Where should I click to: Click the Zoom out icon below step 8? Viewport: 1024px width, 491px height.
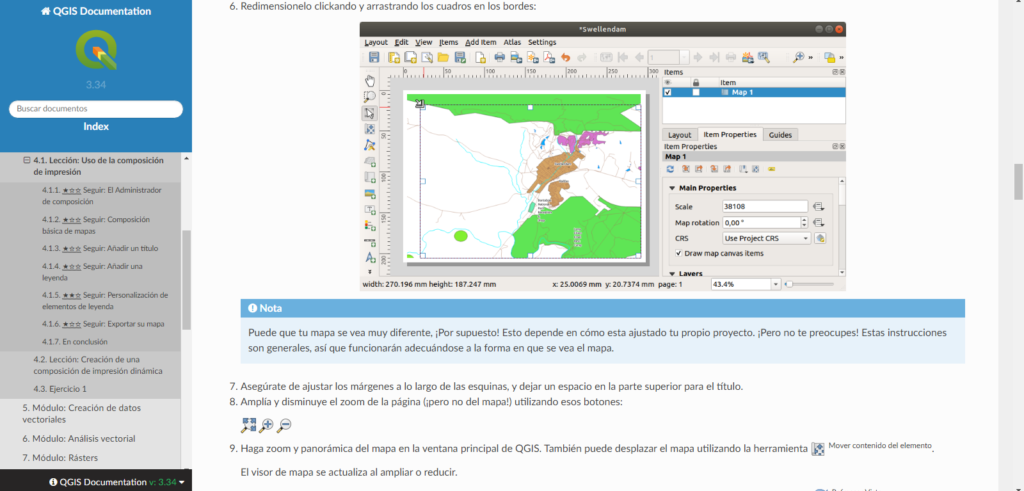(284, 426)
